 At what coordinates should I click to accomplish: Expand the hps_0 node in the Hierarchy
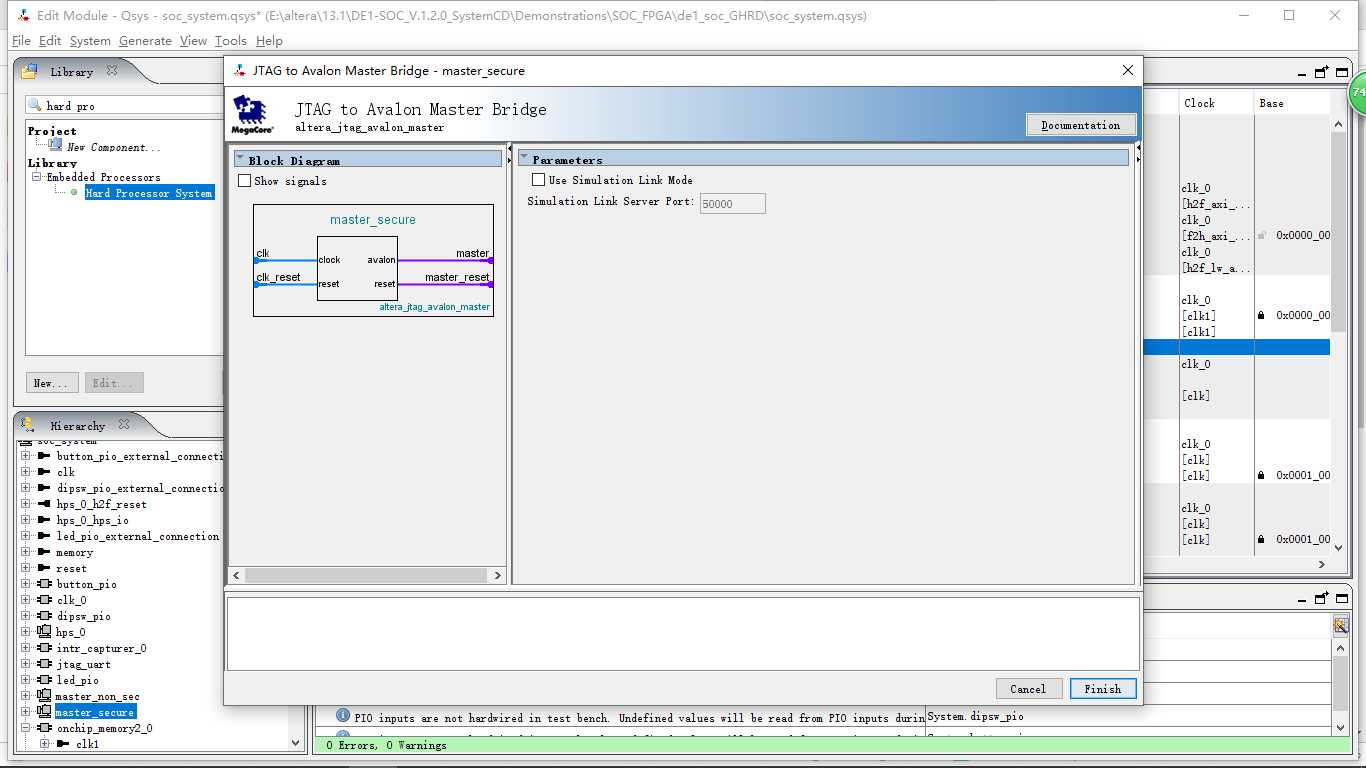point(26,632)
